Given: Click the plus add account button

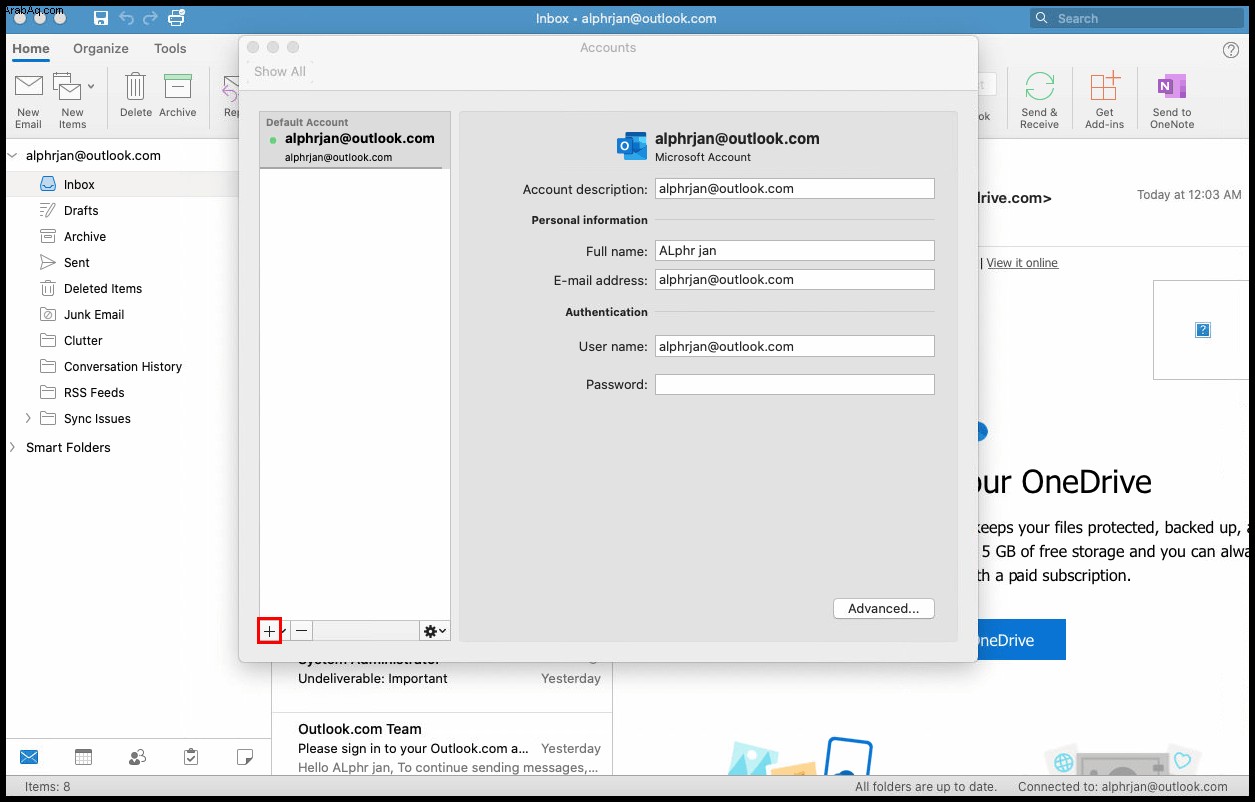Looking at the screenshot, I should [269, 631].
